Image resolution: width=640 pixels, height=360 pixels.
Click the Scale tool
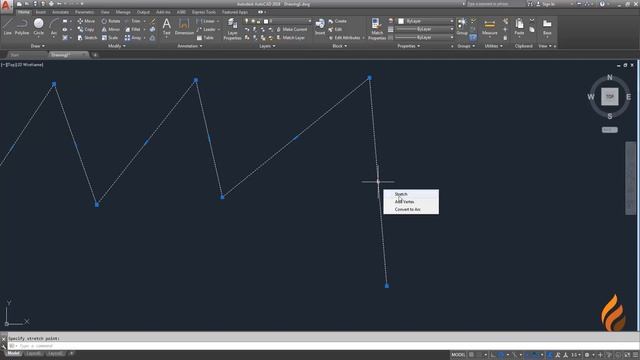[x=109, y=38]
